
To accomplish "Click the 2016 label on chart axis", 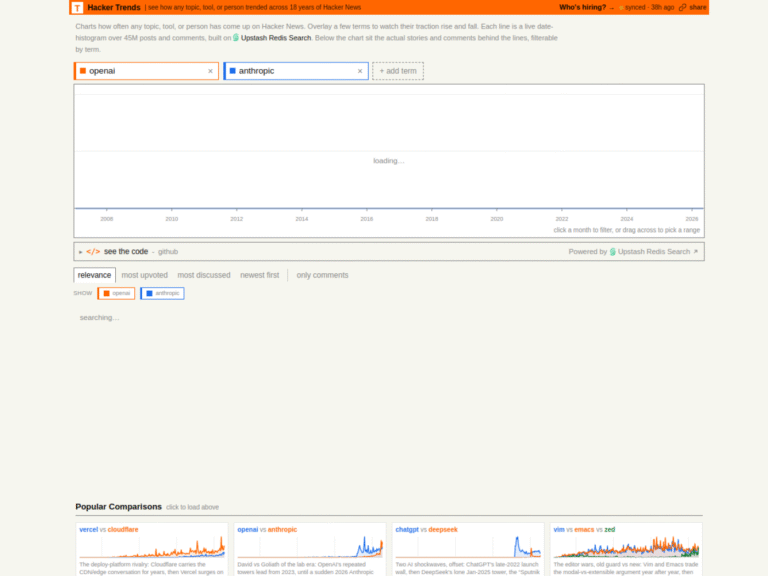I will click(x=367, y=219).
